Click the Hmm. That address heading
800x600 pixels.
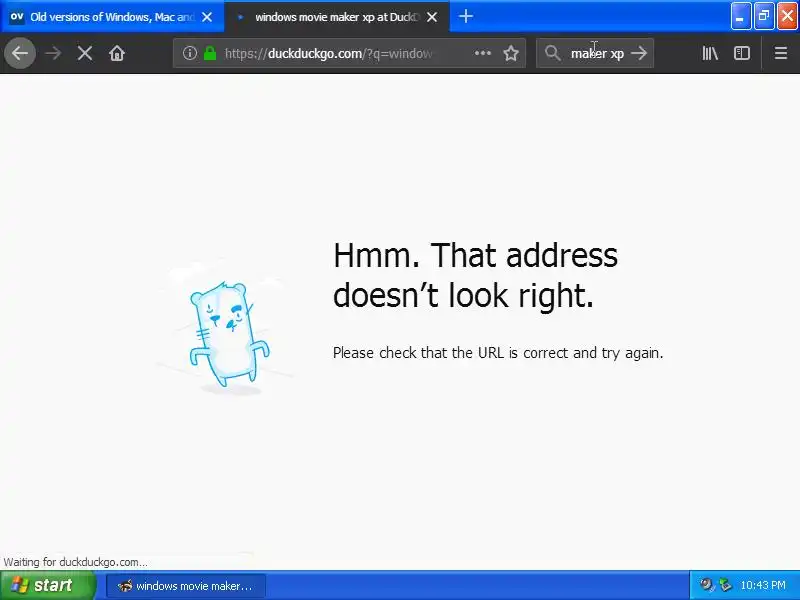pyautogui.click(x=475, y=274)
